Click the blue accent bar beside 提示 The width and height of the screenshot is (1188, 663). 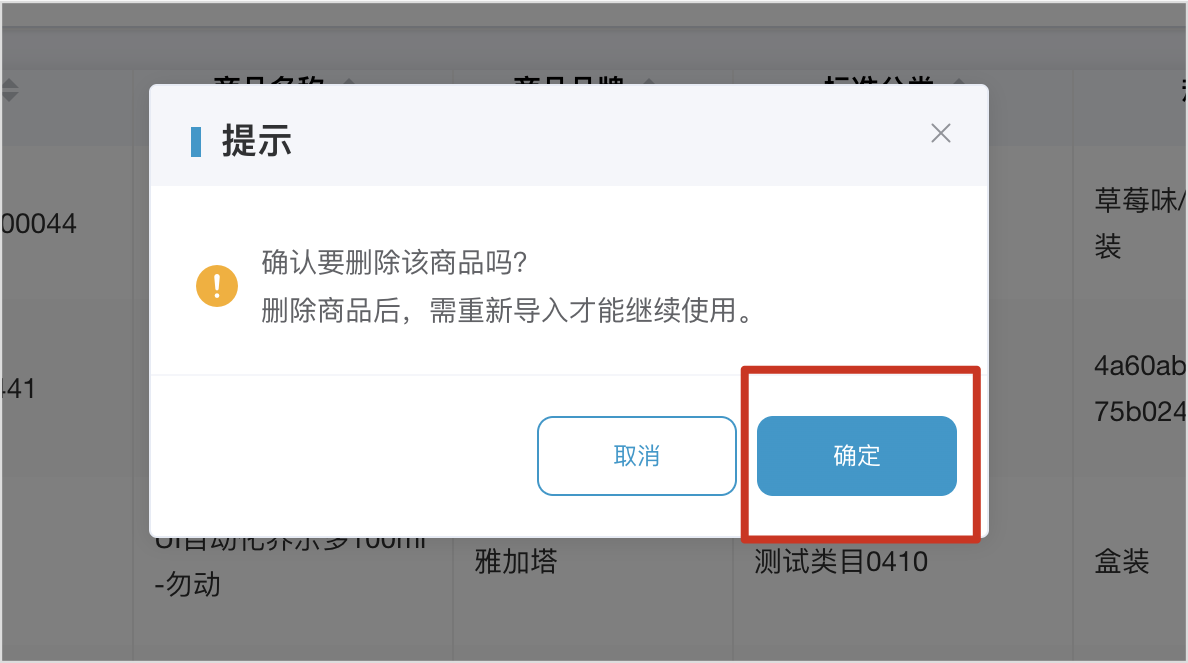[195, 142]
